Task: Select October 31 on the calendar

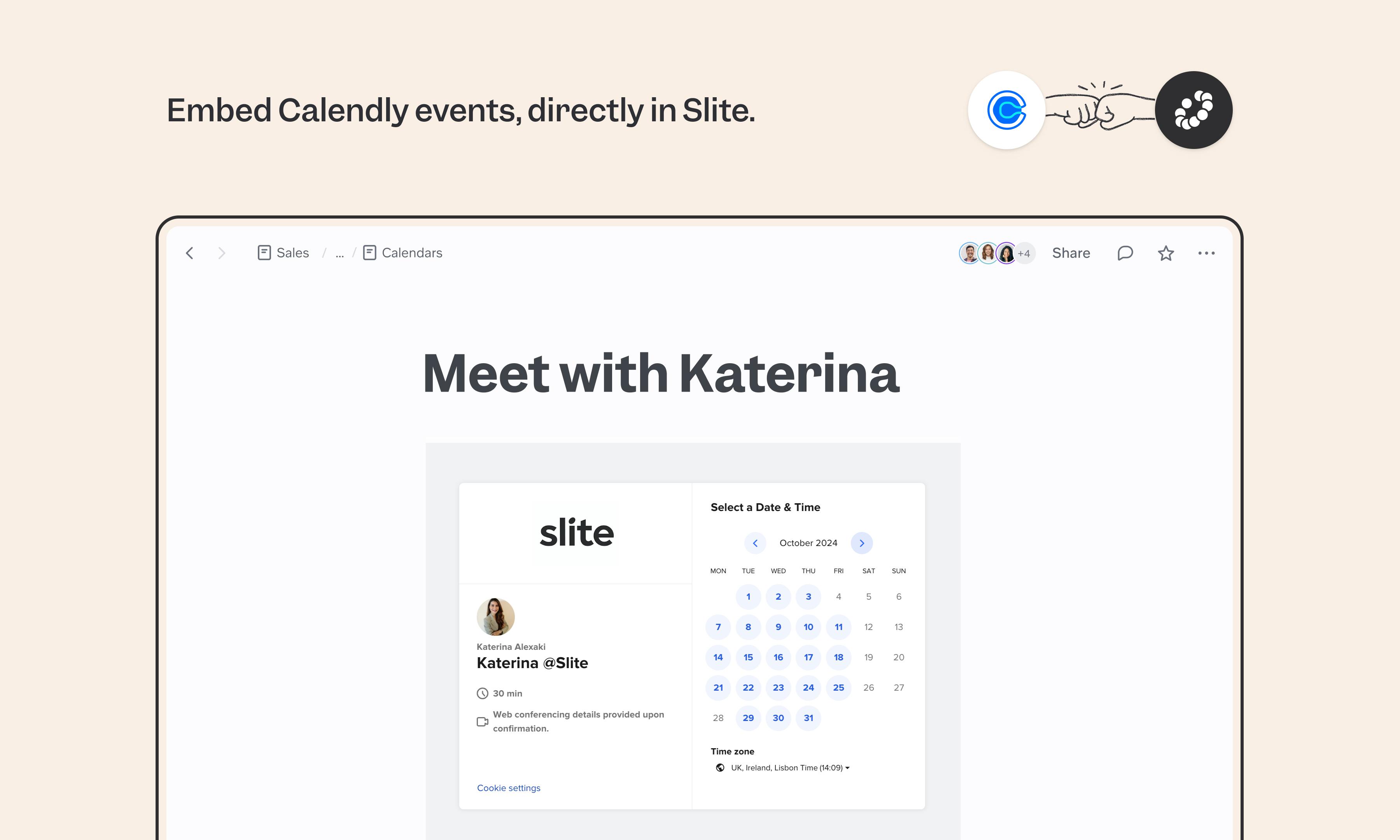Action: 808,718
